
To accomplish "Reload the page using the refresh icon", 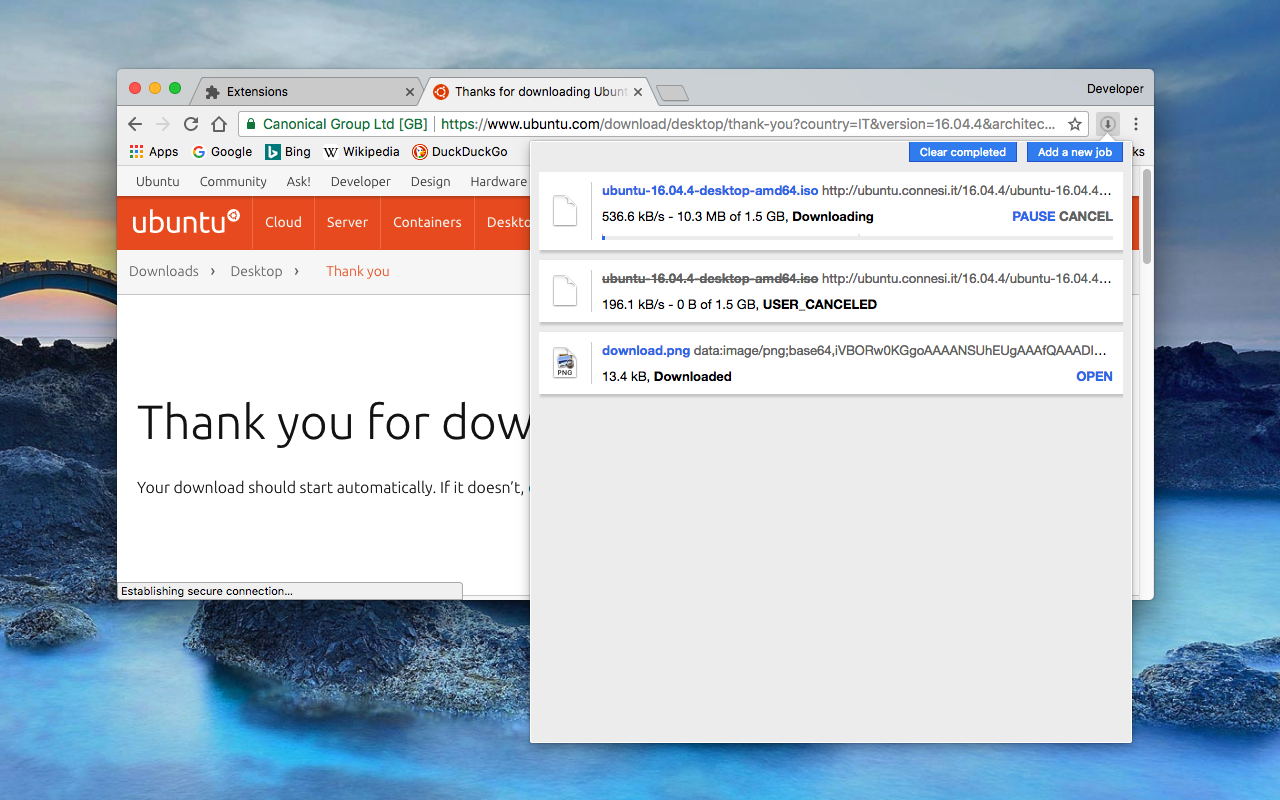I will point(190,124).
